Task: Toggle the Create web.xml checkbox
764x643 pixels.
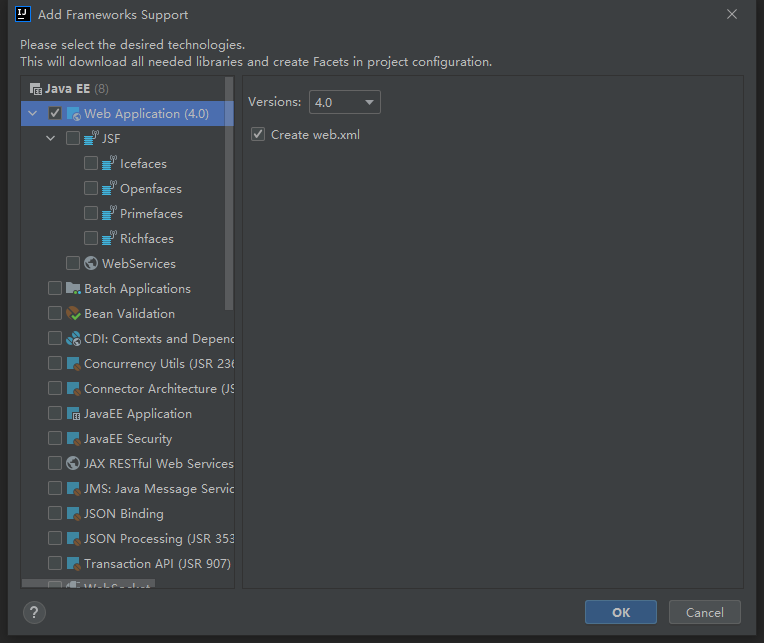Action: [258, 134]
